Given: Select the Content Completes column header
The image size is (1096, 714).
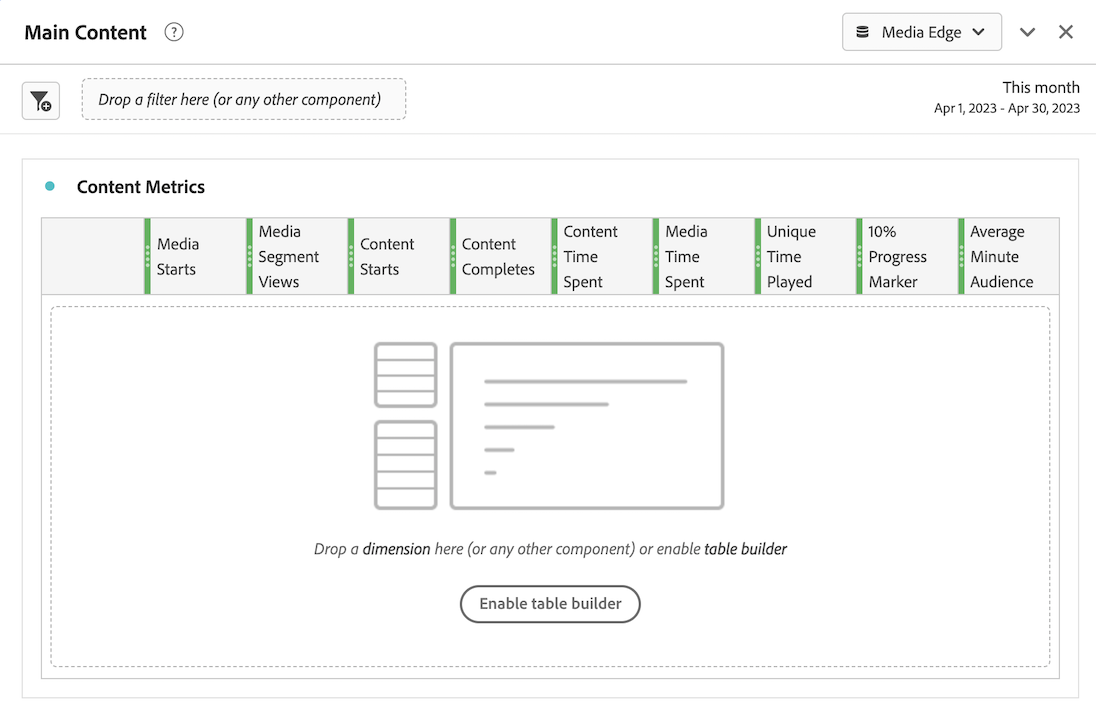Looking at the screenshot, I should pos(498,256).
